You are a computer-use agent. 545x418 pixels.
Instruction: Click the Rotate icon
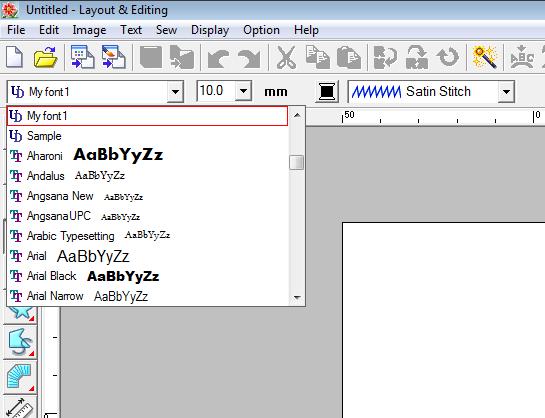[x=448, y=57]
